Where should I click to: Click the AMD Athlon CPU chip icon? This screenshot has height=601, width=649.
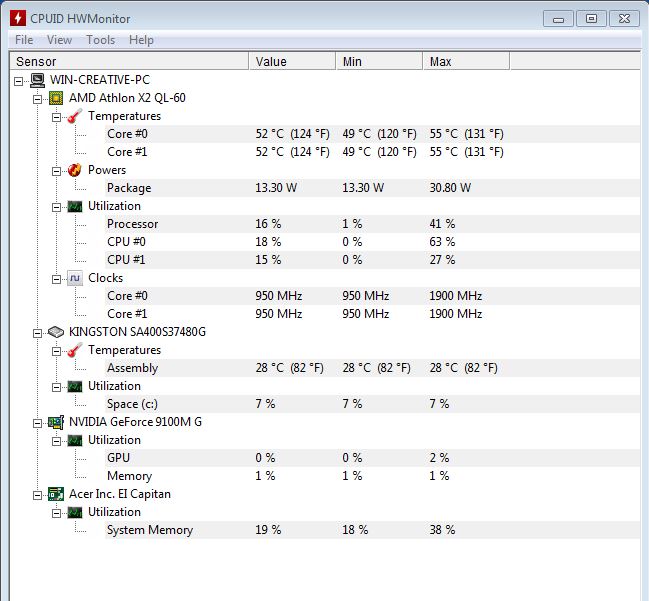point(56,98)
